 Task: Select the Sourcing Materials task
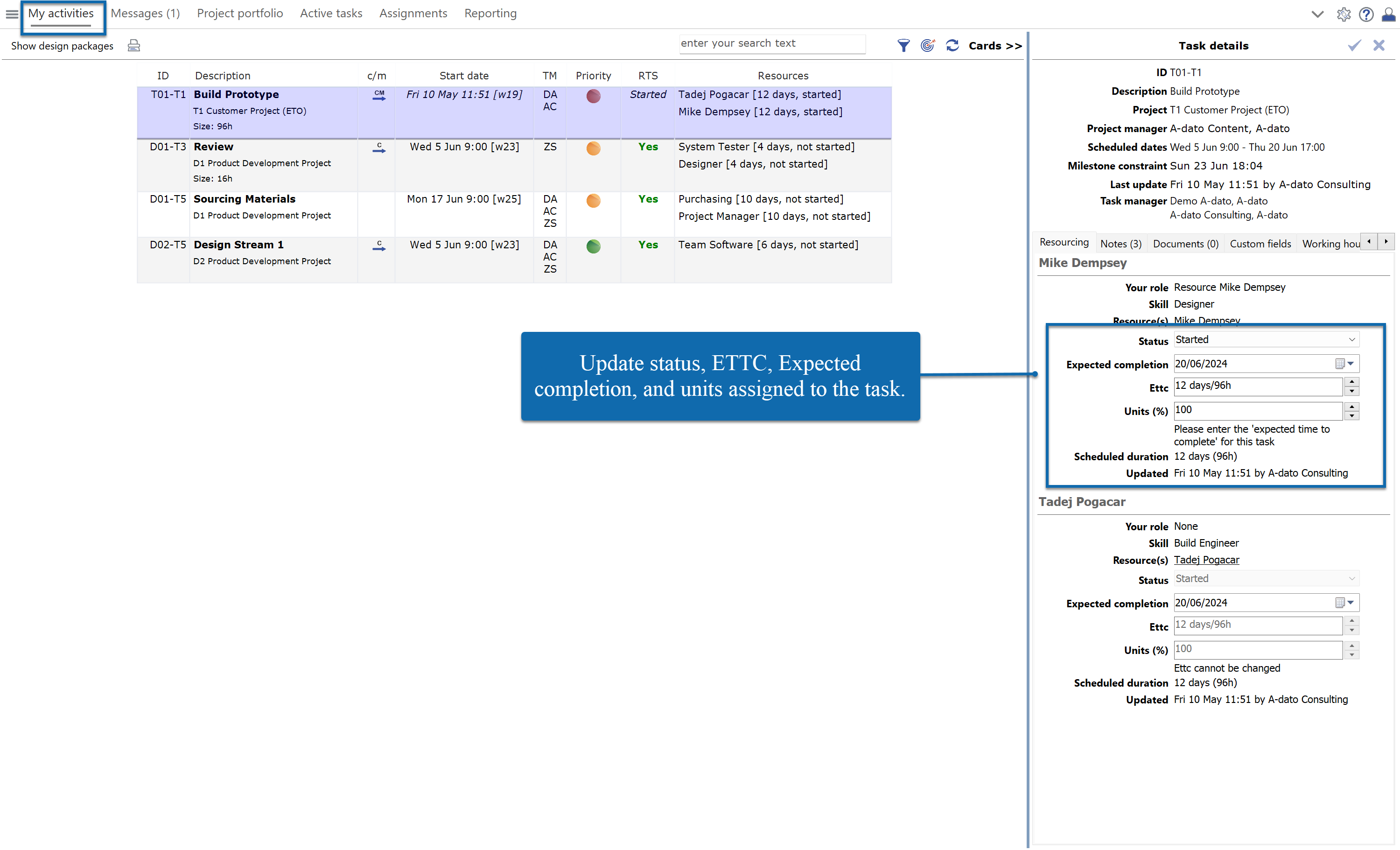514,214
